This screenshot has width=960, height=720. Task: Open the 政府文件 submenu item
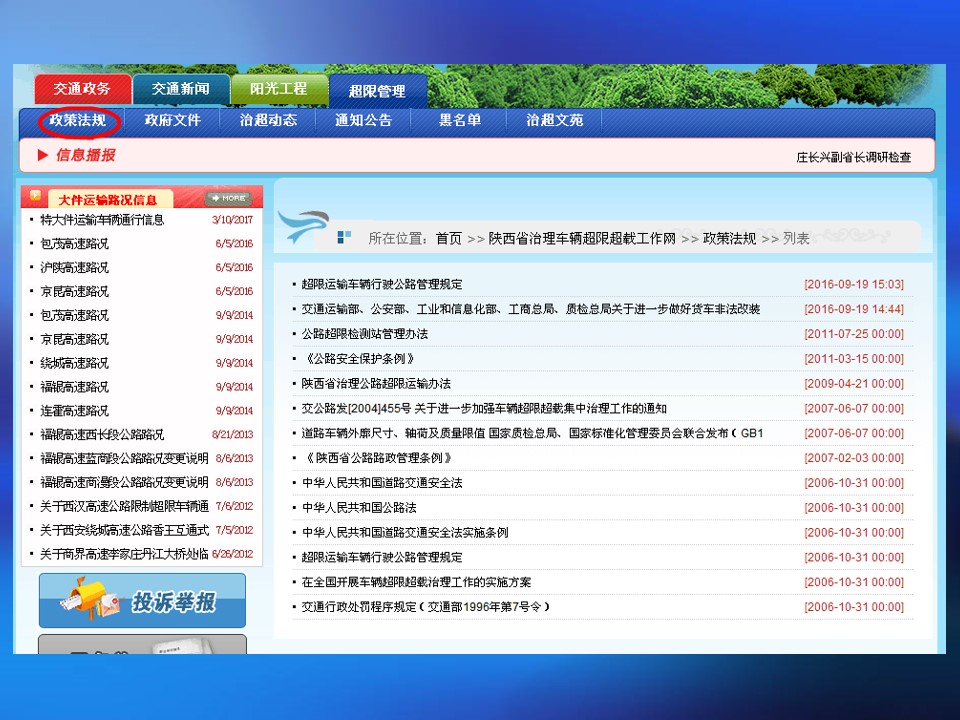point(173,120)
